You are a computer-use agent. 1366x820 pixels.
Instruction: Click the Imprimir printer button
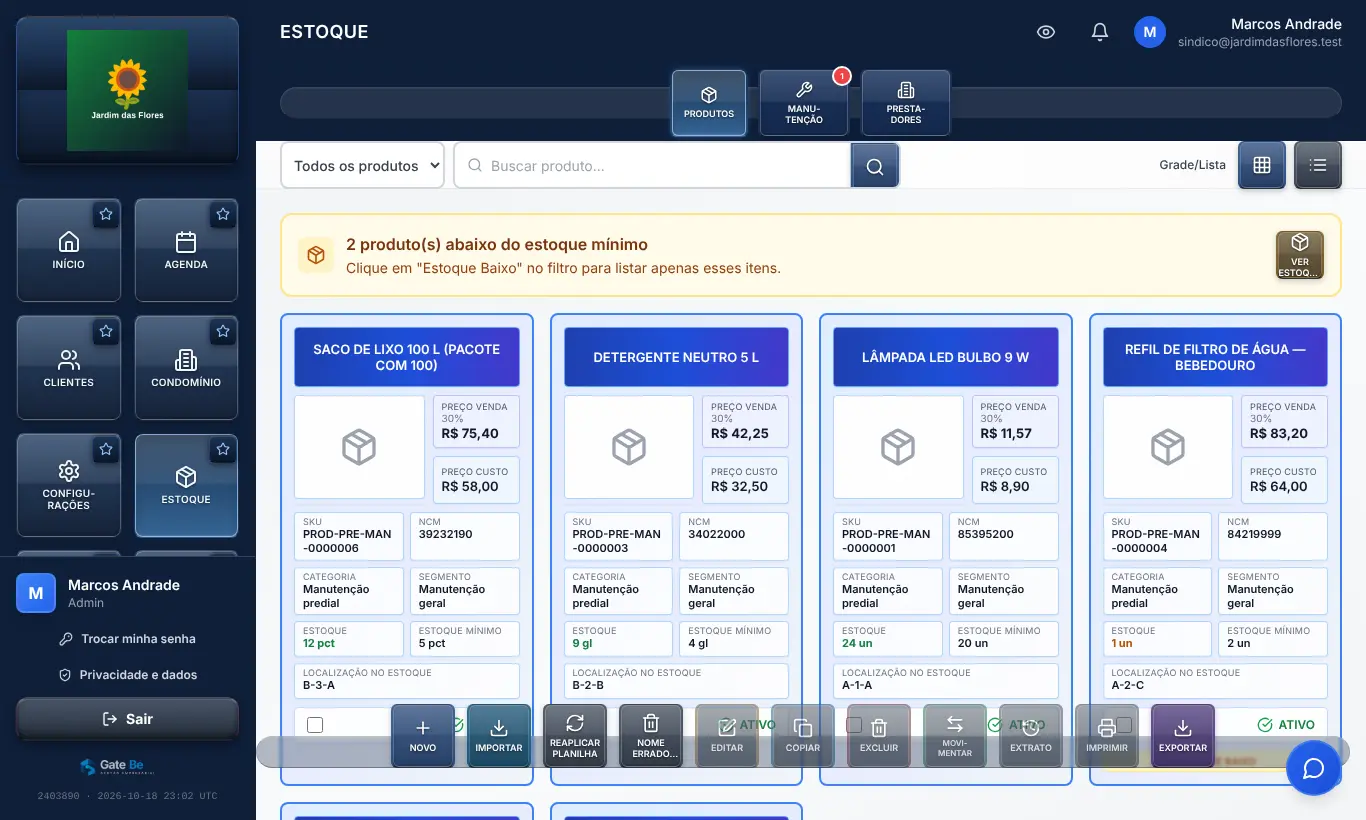(1107, 736)
